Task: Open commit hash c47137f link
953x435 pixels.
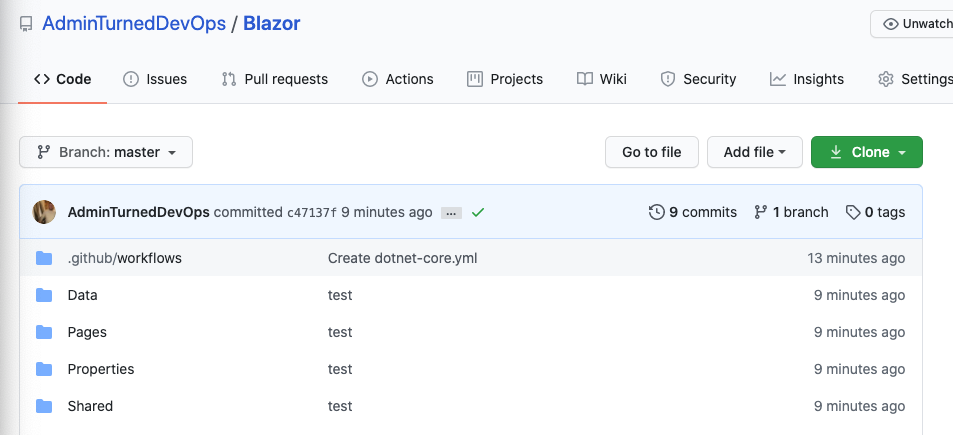Action: tap(312, 213)
